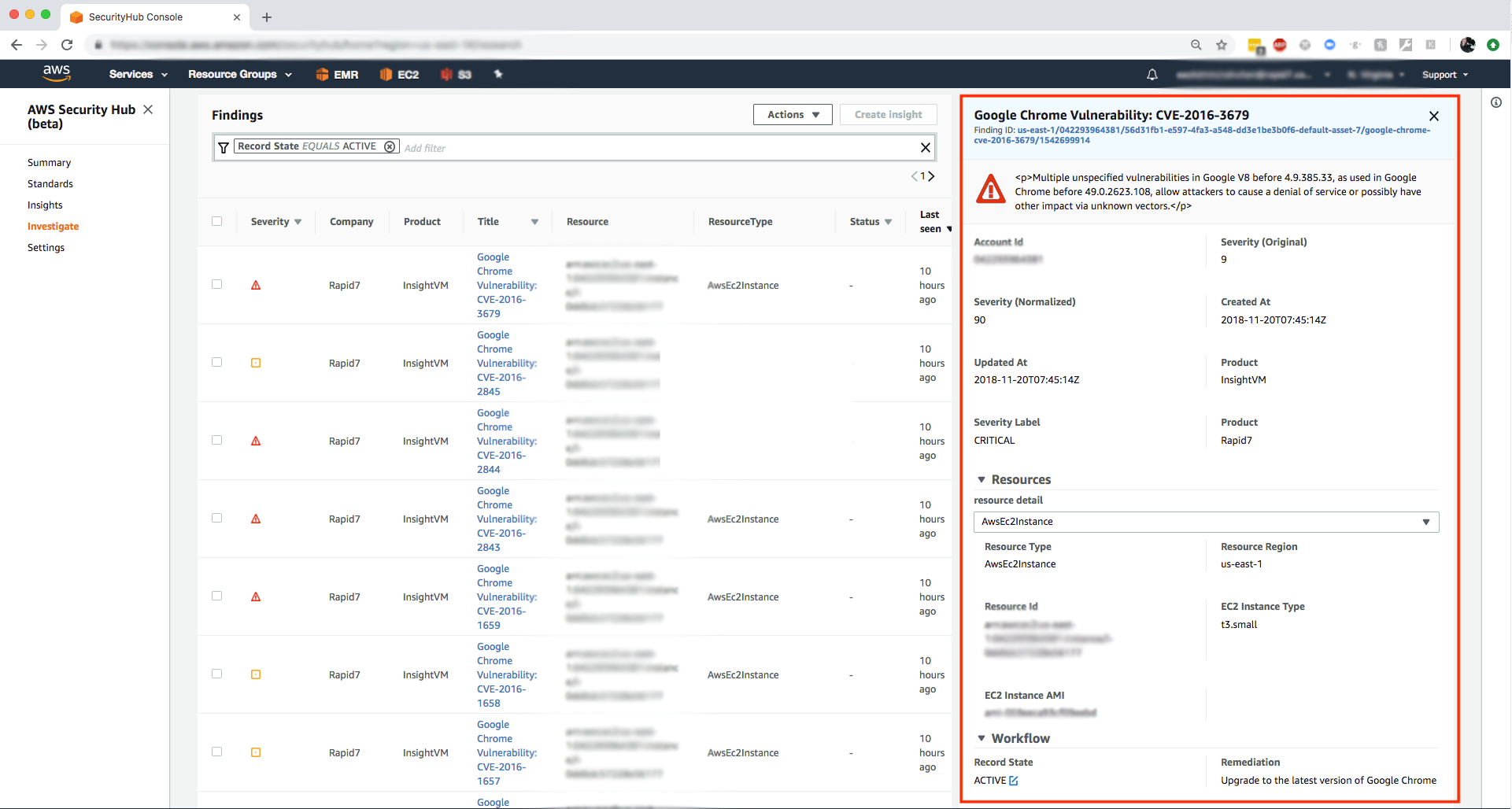Open the Standards page

click(x=50, y=184)
